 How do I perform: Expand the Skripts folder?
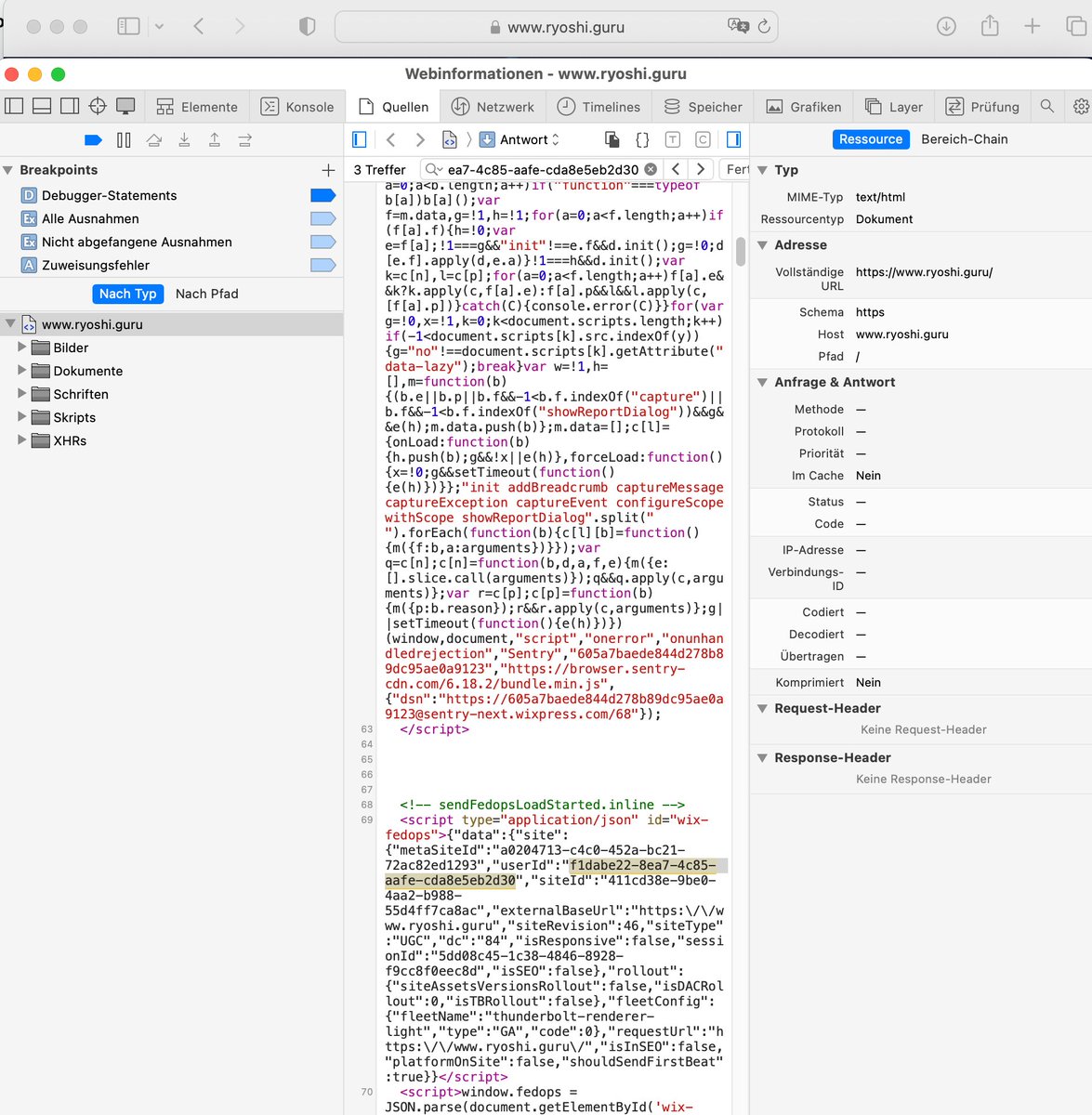22,416
